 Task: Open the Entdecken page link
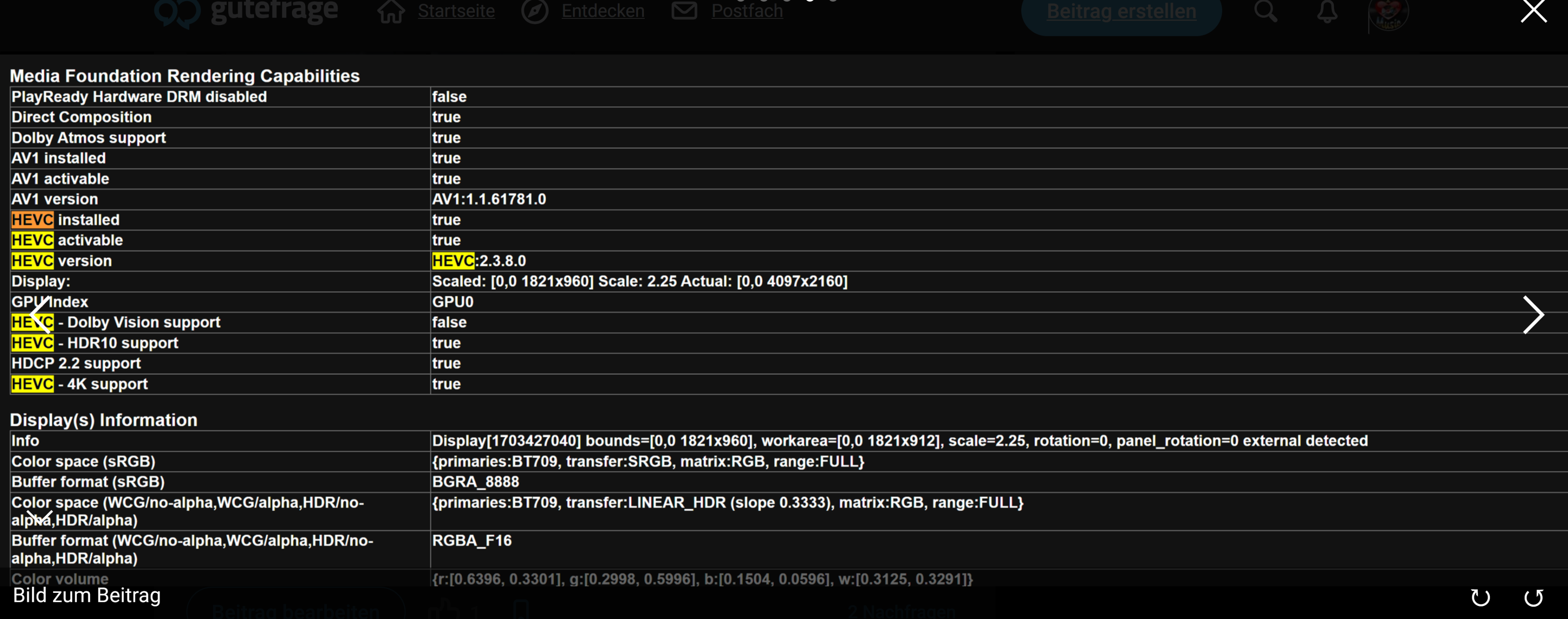(x=603, y=11)
